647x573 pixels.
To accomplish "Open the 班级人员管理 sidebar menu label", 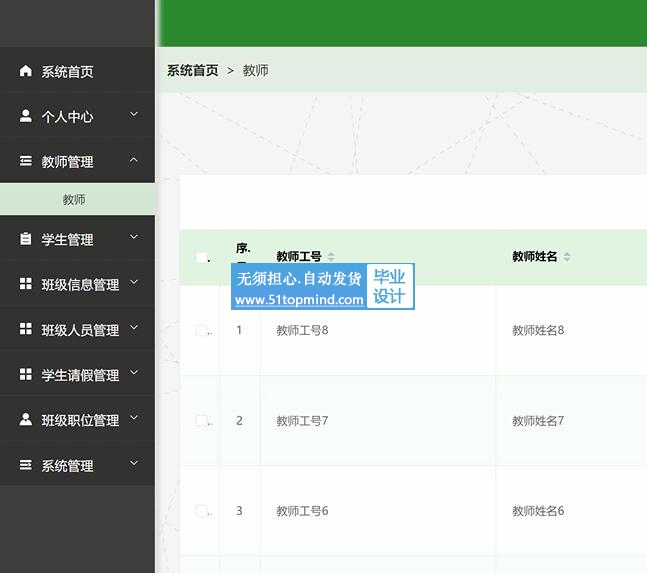I will pyautogui.click(x=80, y=330).
